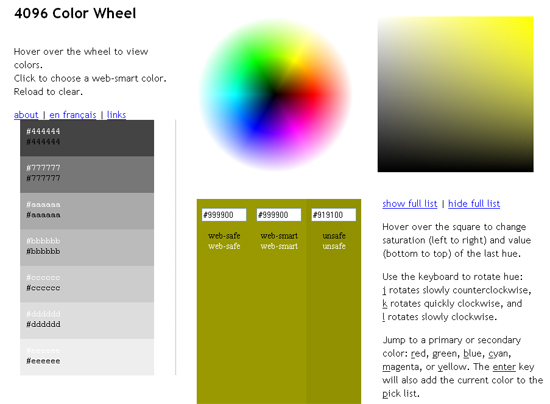Select the #777777 gray swatch
Image resolution: width=550 pixels, height=404 pixels.
[87, 175]
